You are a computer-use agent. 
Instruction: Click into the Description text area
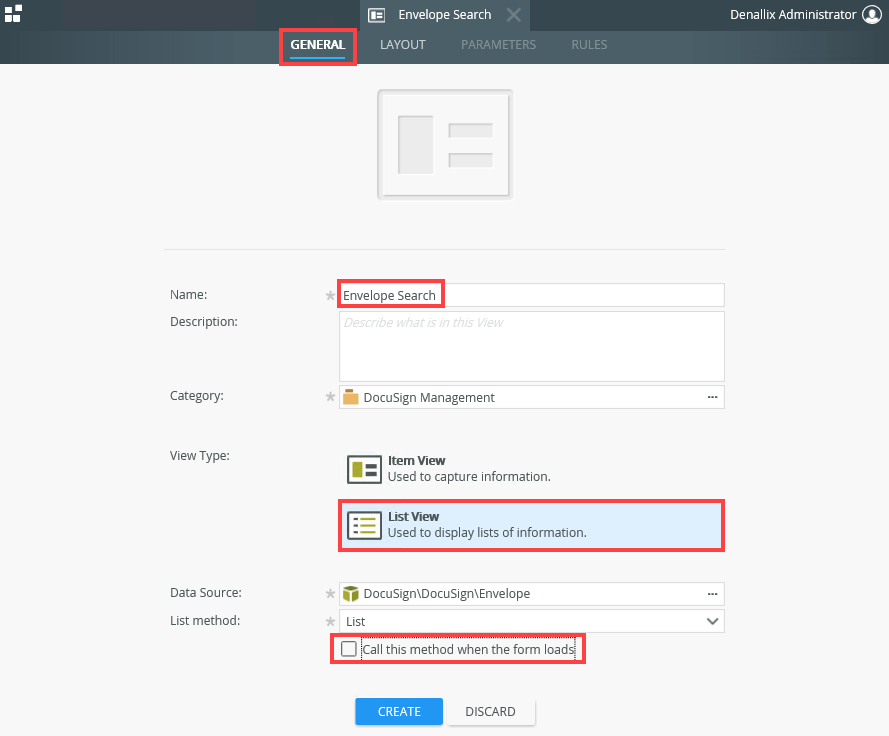(531, 346)
